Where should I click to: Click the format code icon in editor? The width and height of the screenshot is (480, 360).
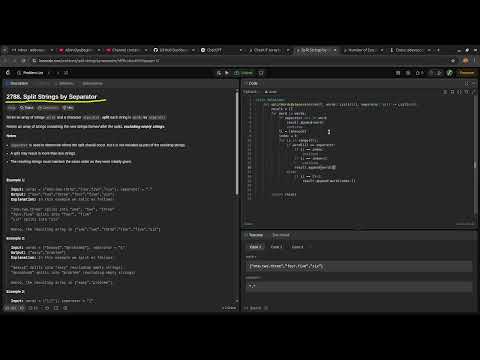(x=445, y=92)
